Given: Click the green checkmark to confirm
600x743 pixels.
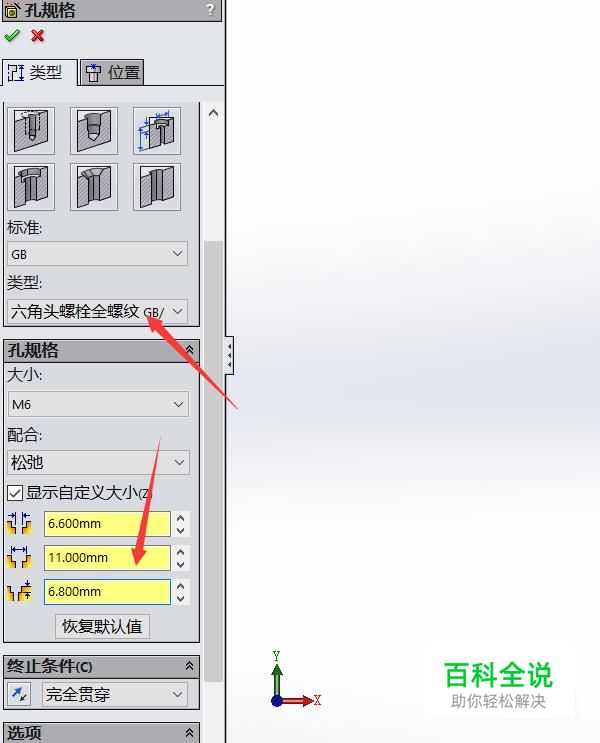Looking at the screenshot, I should pyautogui.click(x=12, y=36).
